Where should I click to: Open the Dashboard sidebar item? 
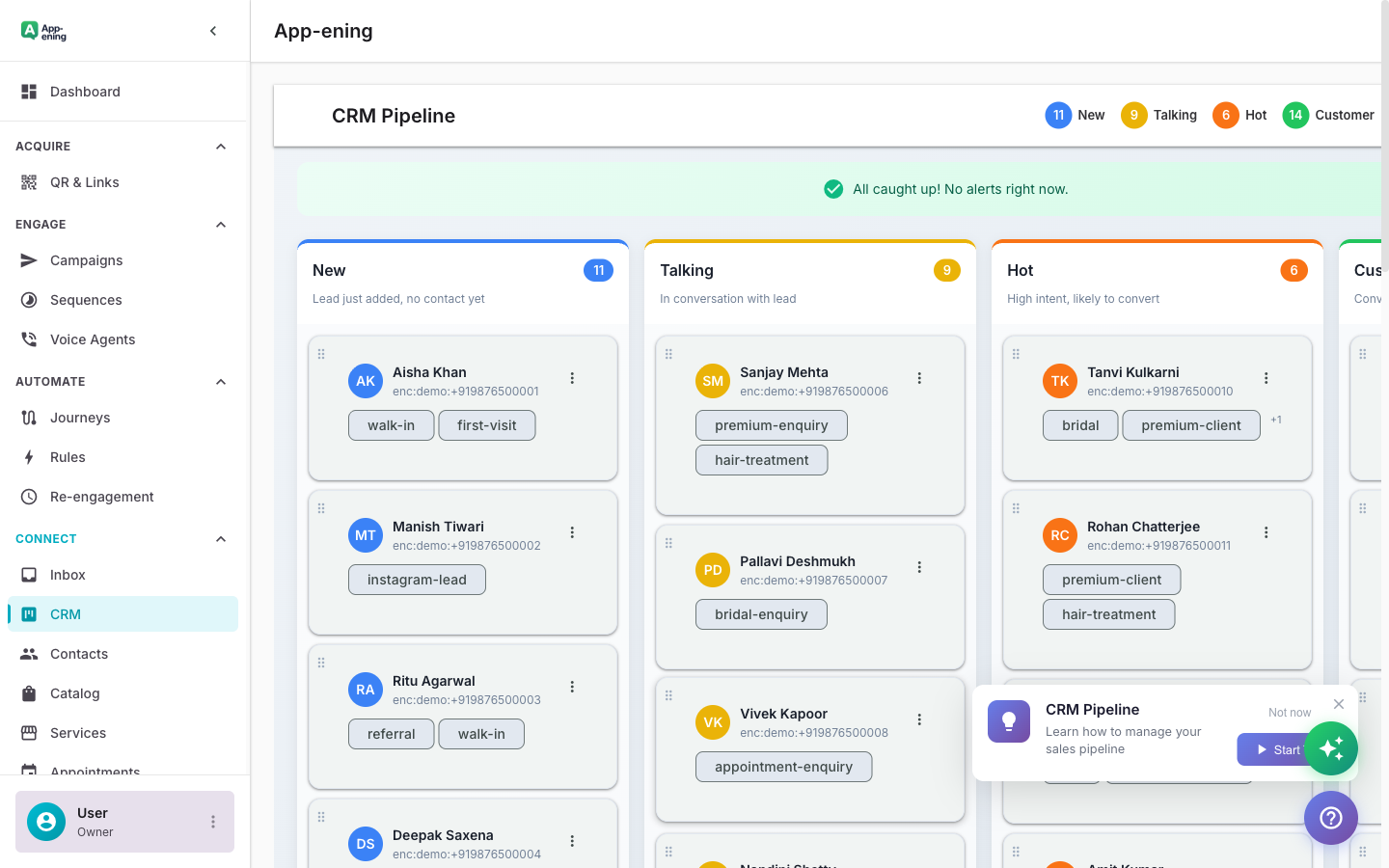tap(85, 92)
